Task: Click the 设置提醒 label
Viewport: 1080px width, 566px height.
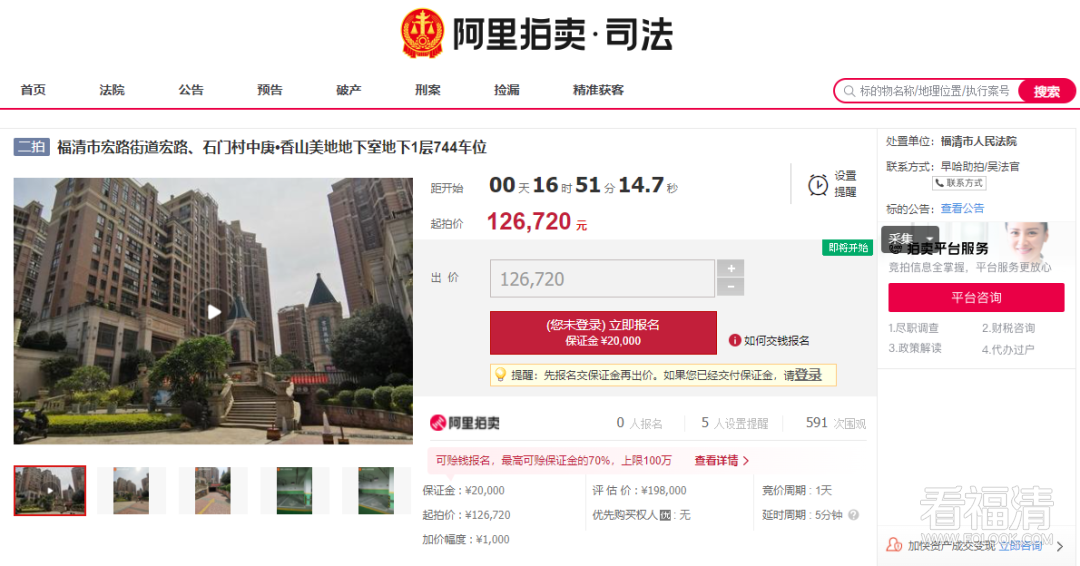Action: pyautogui.click(x=845, y=184)
